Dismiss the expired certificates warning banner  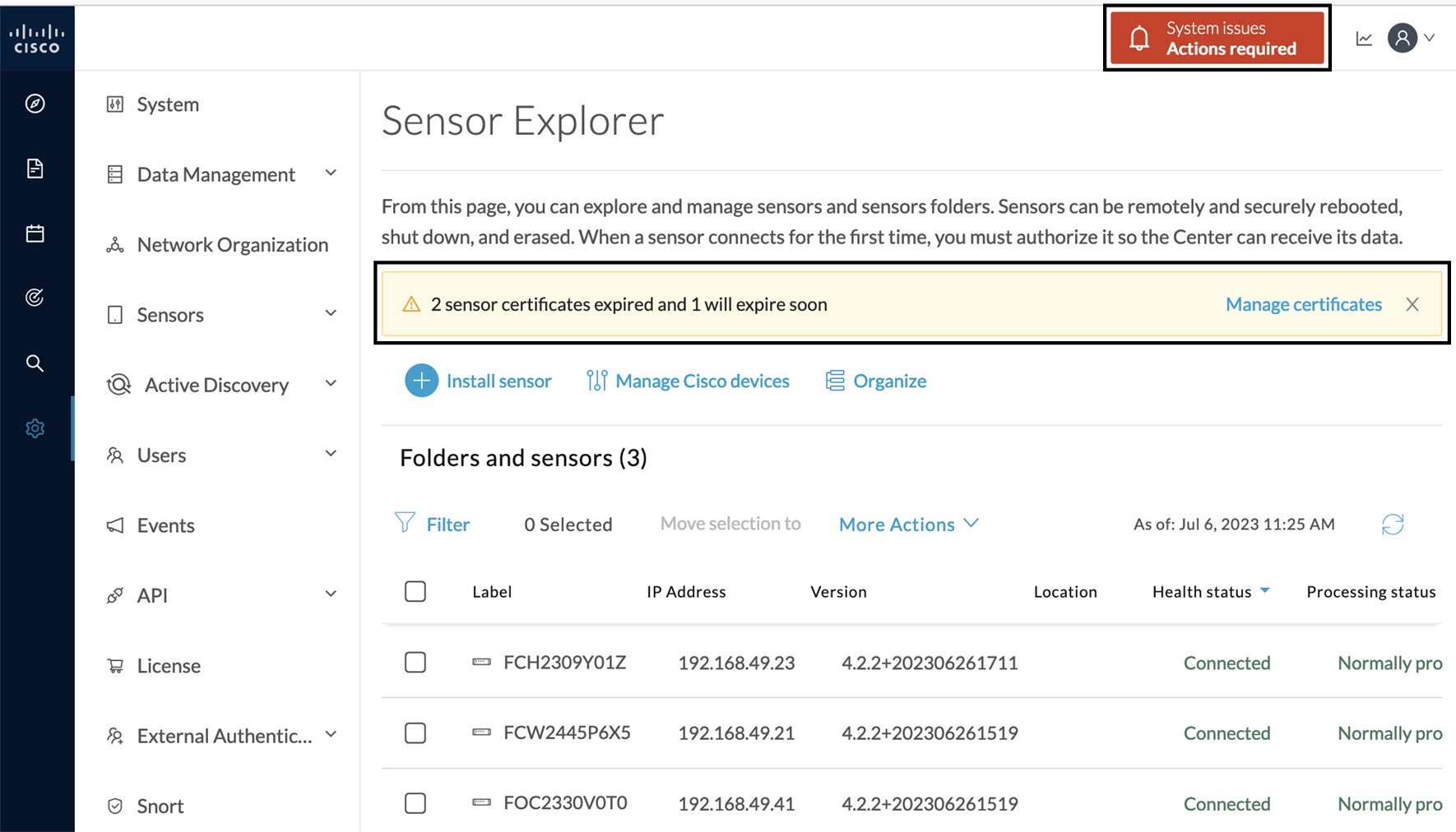1412,304
